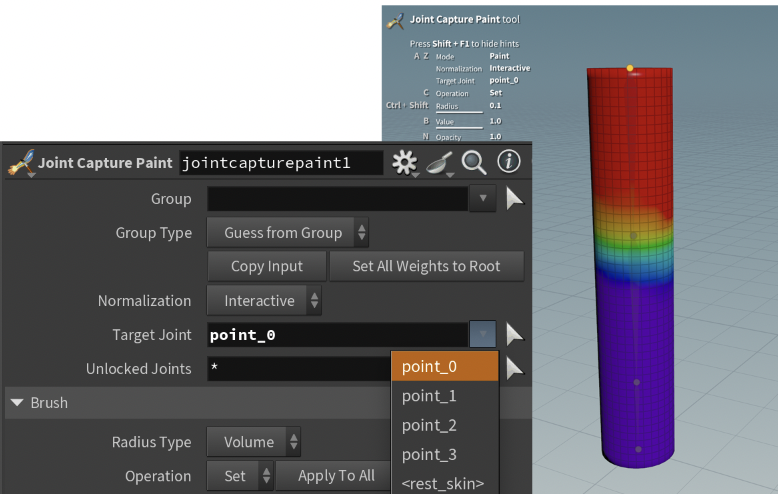
Task: Click the bake pan icon in header
Action: tap(440, 163)
